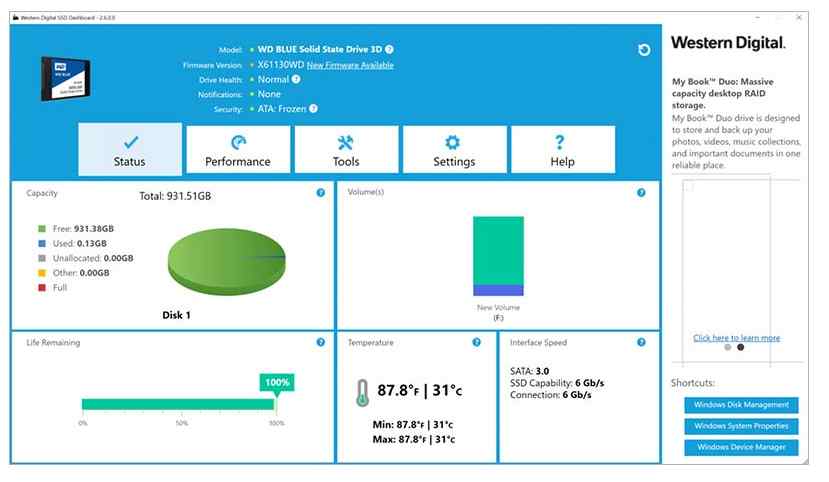The height and width of the screenshot is (482, 829).
Task: Launch Windows Device Manager shortcut
Action: [x=741, y=447]
